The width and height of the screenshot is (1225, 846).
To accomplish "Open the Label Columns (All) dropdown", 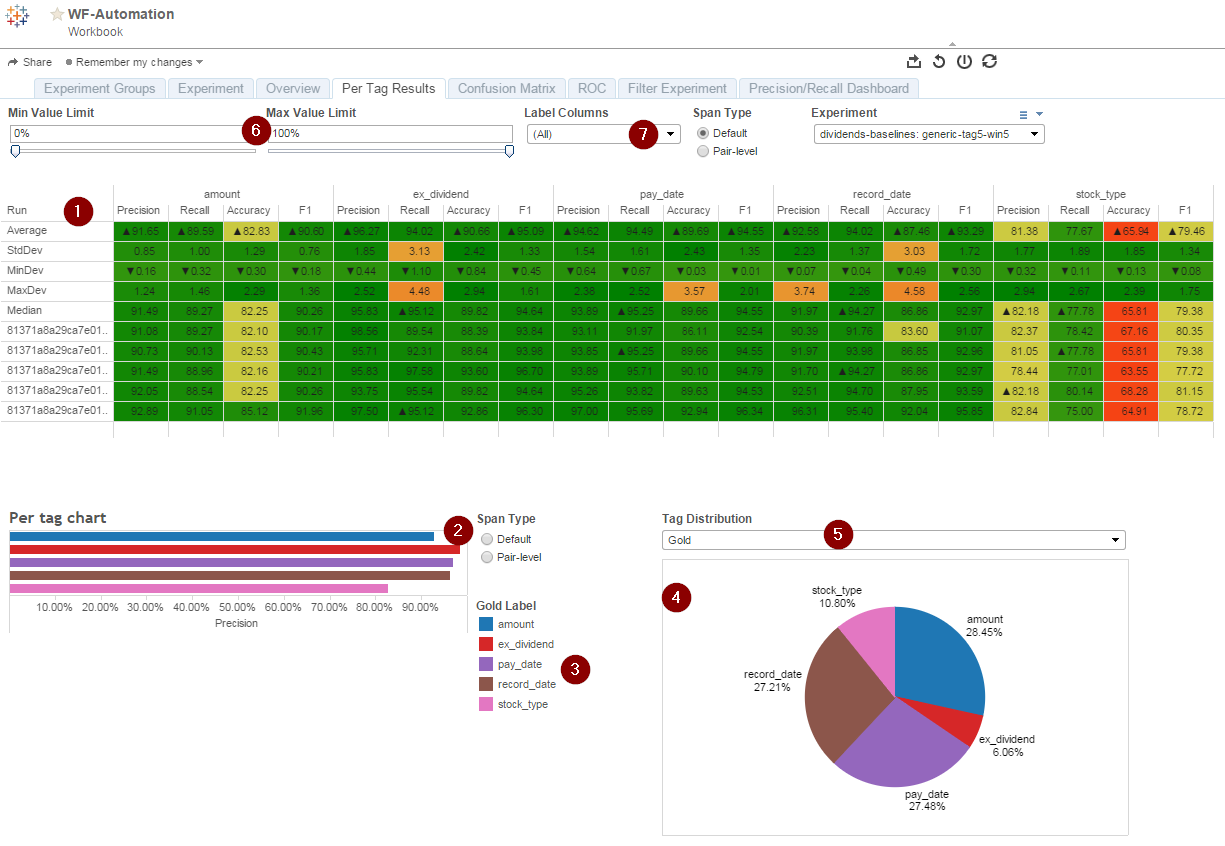I will tap(604, 134).
